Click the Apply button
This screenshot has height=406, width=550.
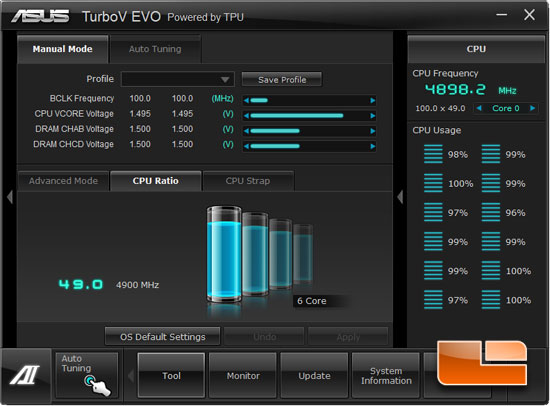pyautogui.click(x=348, y=337)
